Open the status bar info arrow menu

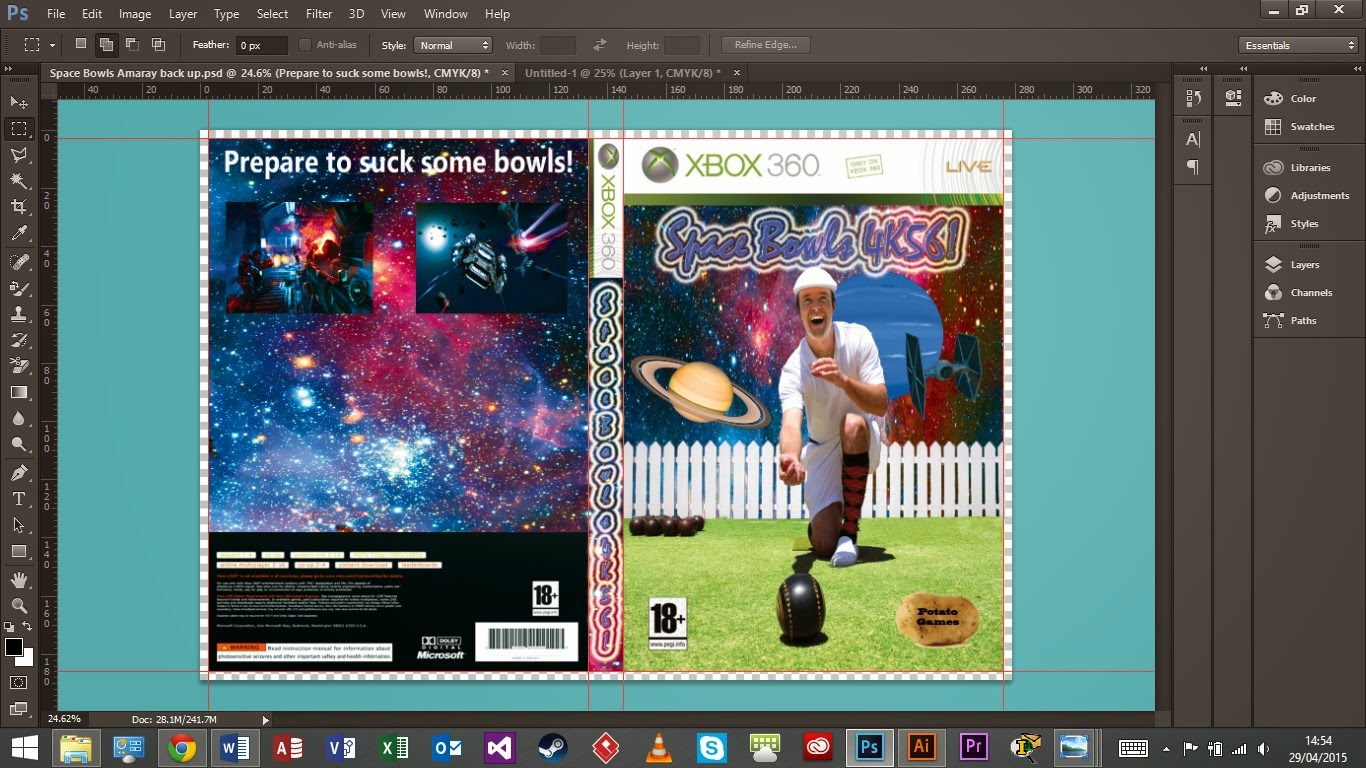point(265,720)
